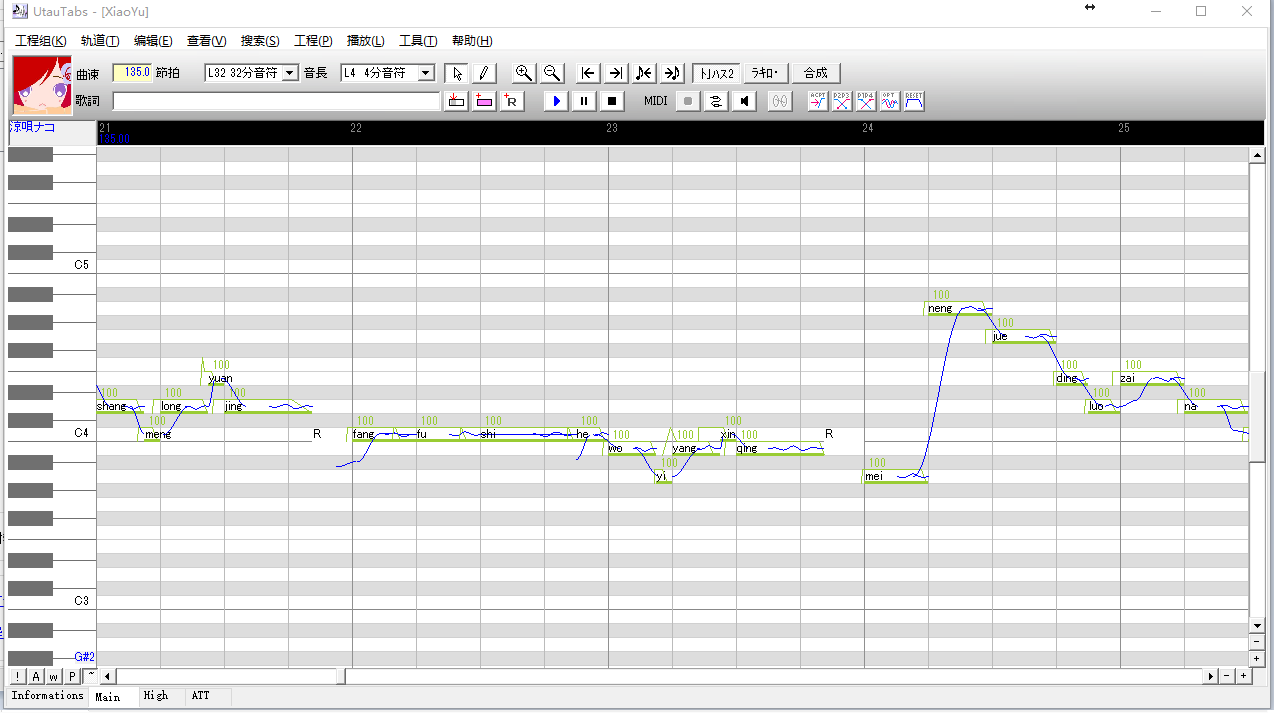Click the MIDI record button
Screen dimensions: 1274x713
688,101
